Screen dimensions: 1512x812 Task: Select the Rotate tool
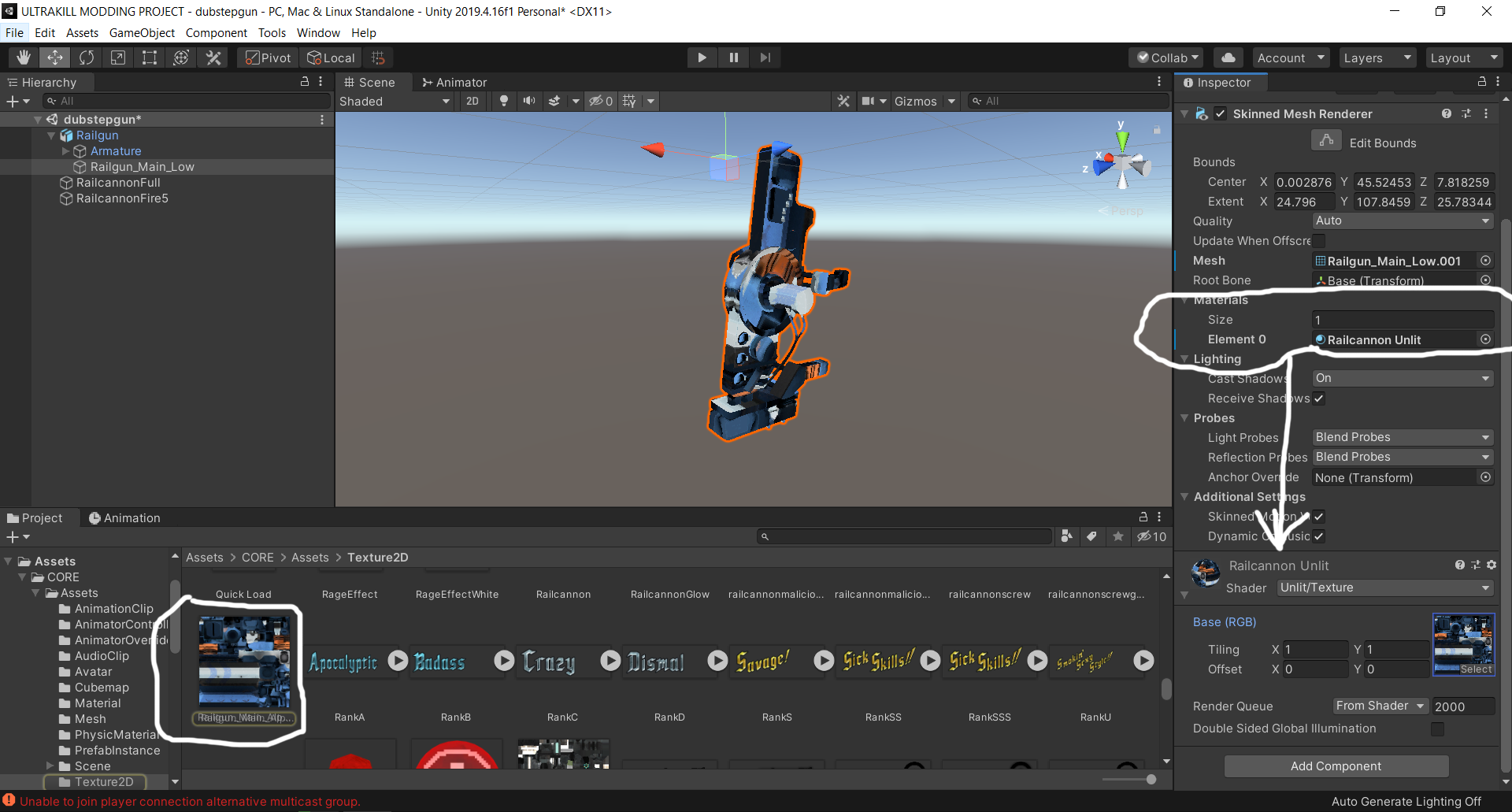(87, 57)
